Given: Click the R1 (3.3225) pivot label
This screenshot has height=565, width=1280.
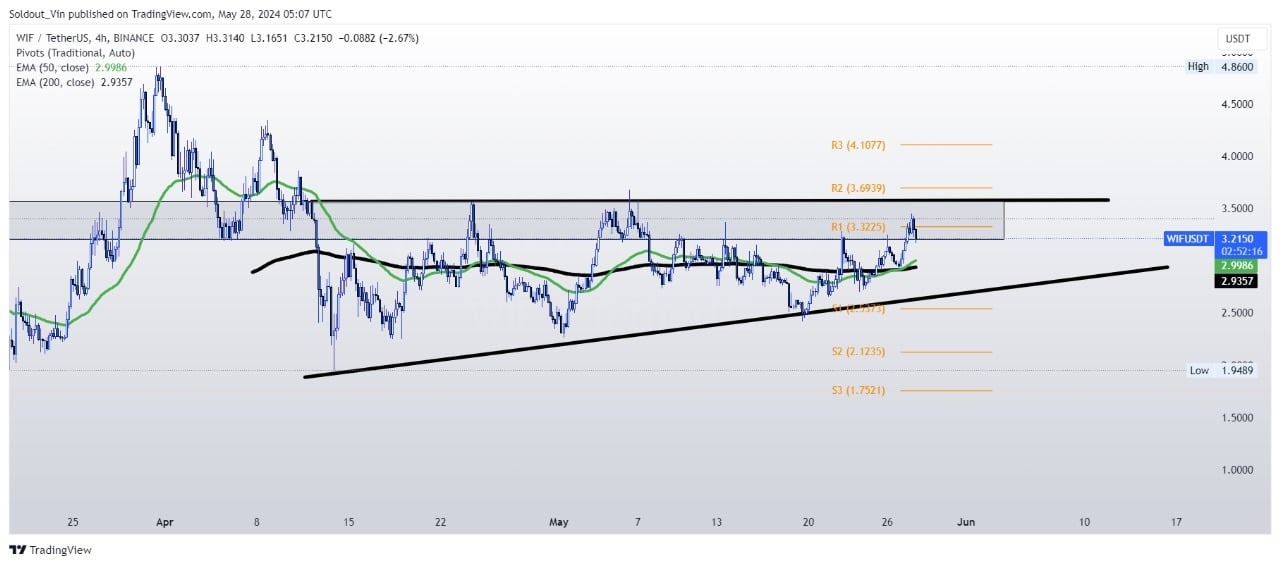Looking at the screenshot, I should click(x=858, y=227).
